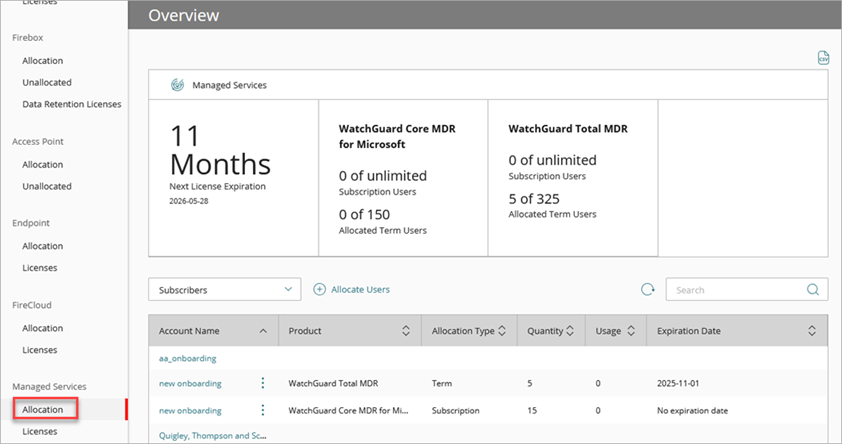Click the Product column header text

305,331
